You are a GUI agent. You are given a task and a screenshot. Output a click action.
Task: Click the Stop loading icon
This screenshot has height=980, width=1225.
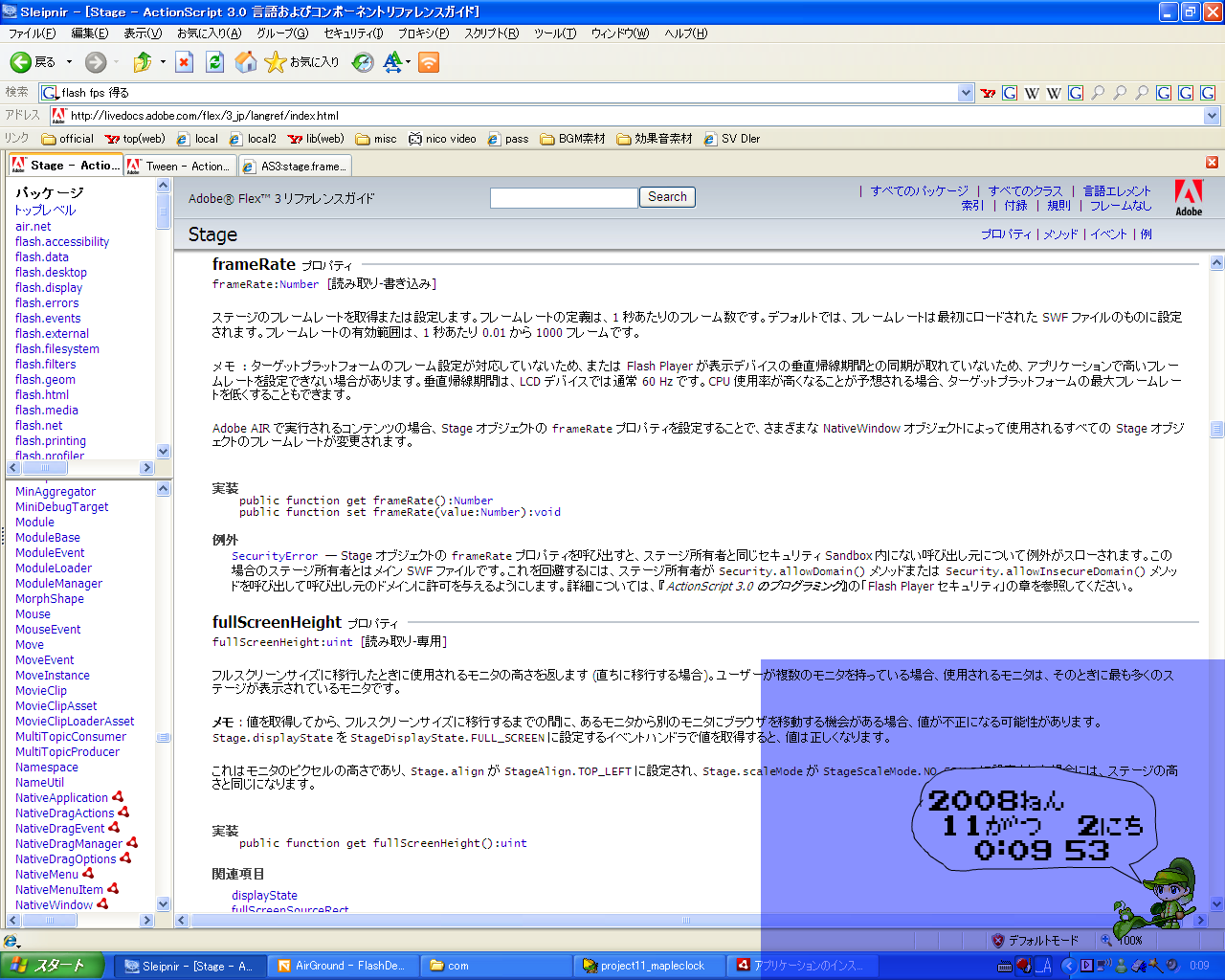click(x=185, y=62)
